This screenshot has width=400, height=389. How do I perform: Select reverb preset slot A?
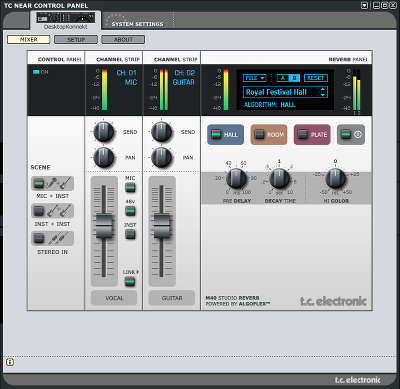(283, 78)
